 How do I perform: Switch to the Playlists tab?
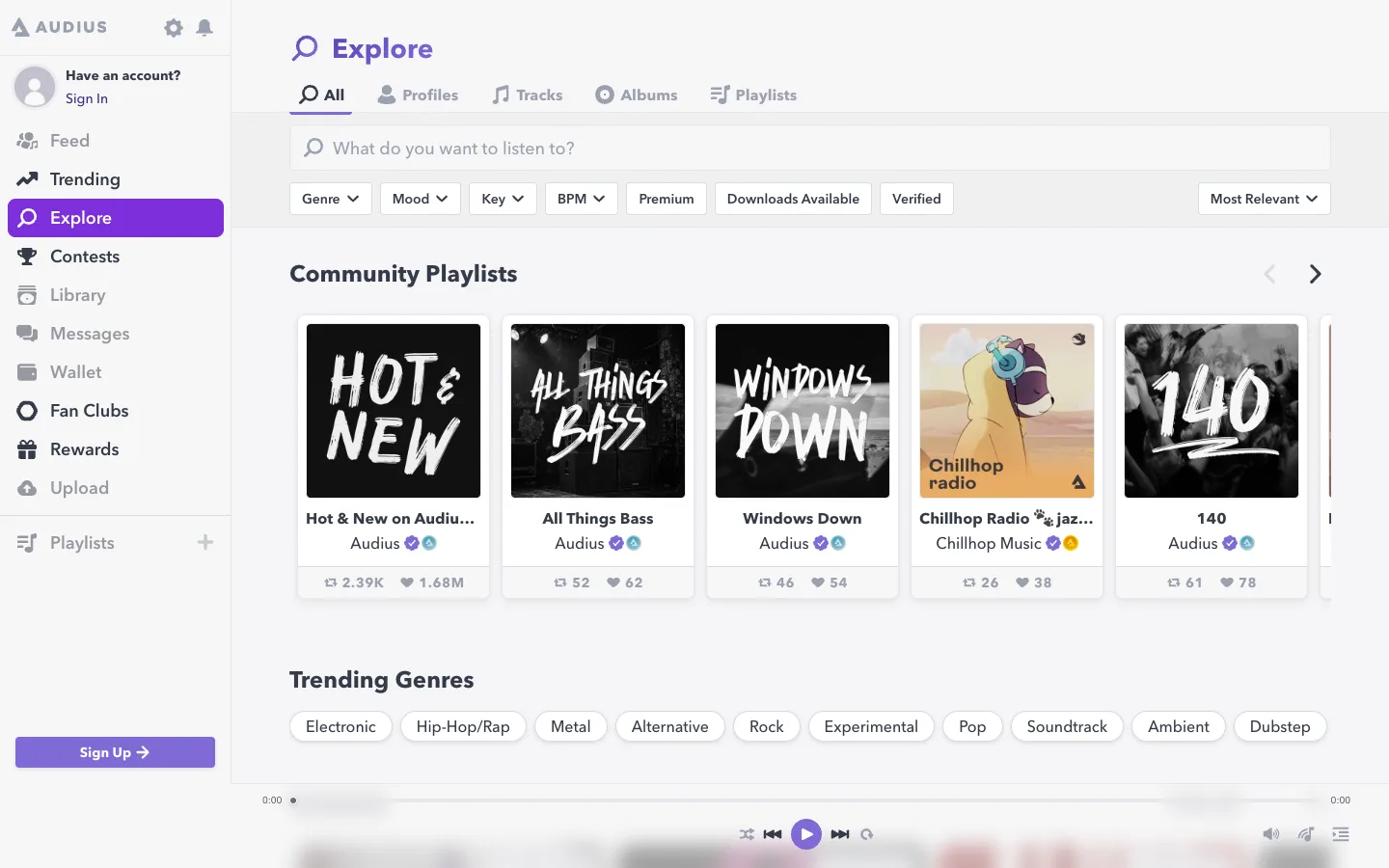tap(753, 95)
